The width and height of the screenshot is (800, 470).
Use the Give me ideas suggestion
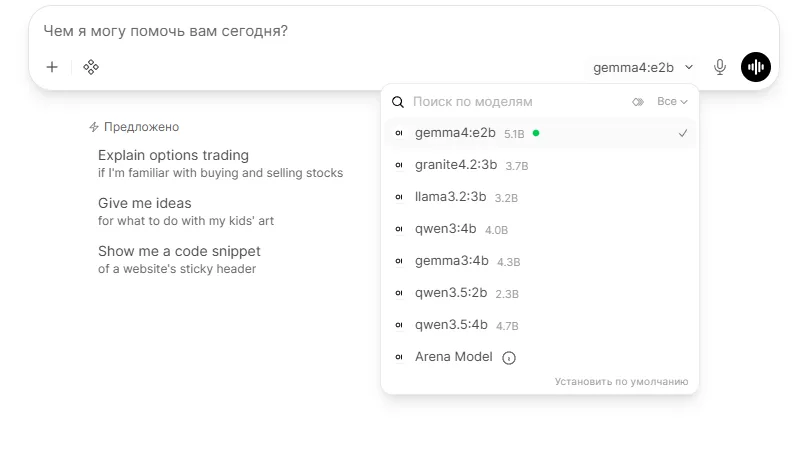pos(186,211)
